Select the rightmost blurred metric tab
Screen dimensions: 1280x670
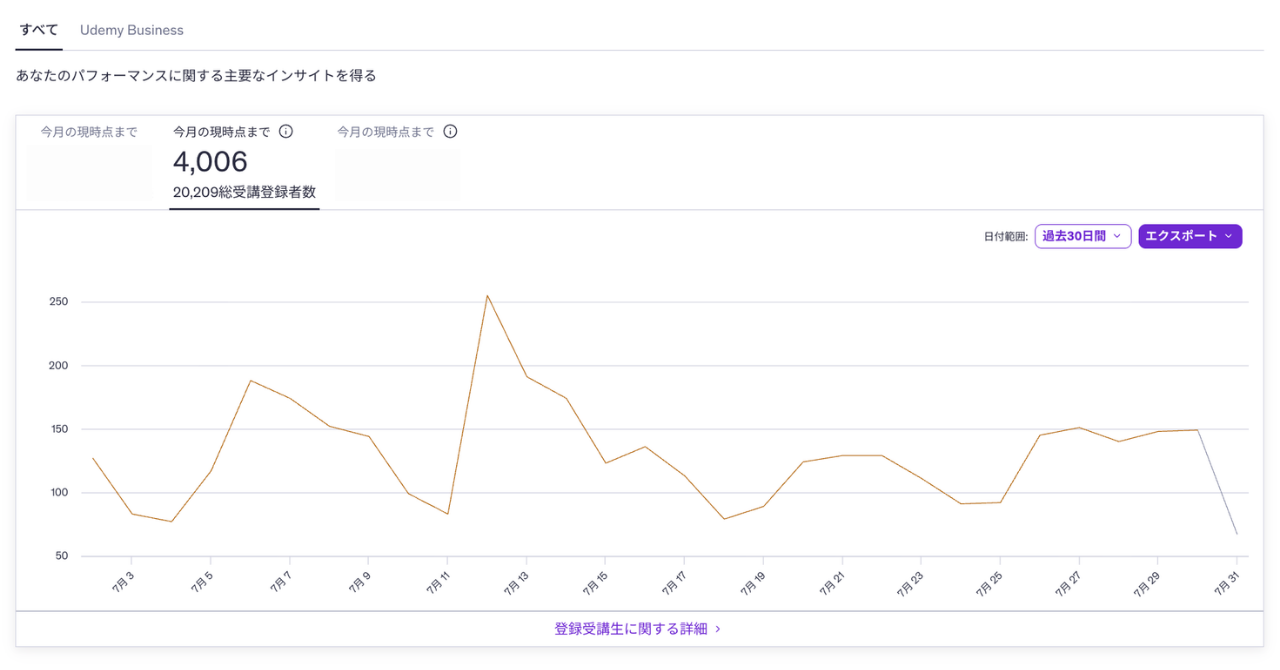(397, 162)
